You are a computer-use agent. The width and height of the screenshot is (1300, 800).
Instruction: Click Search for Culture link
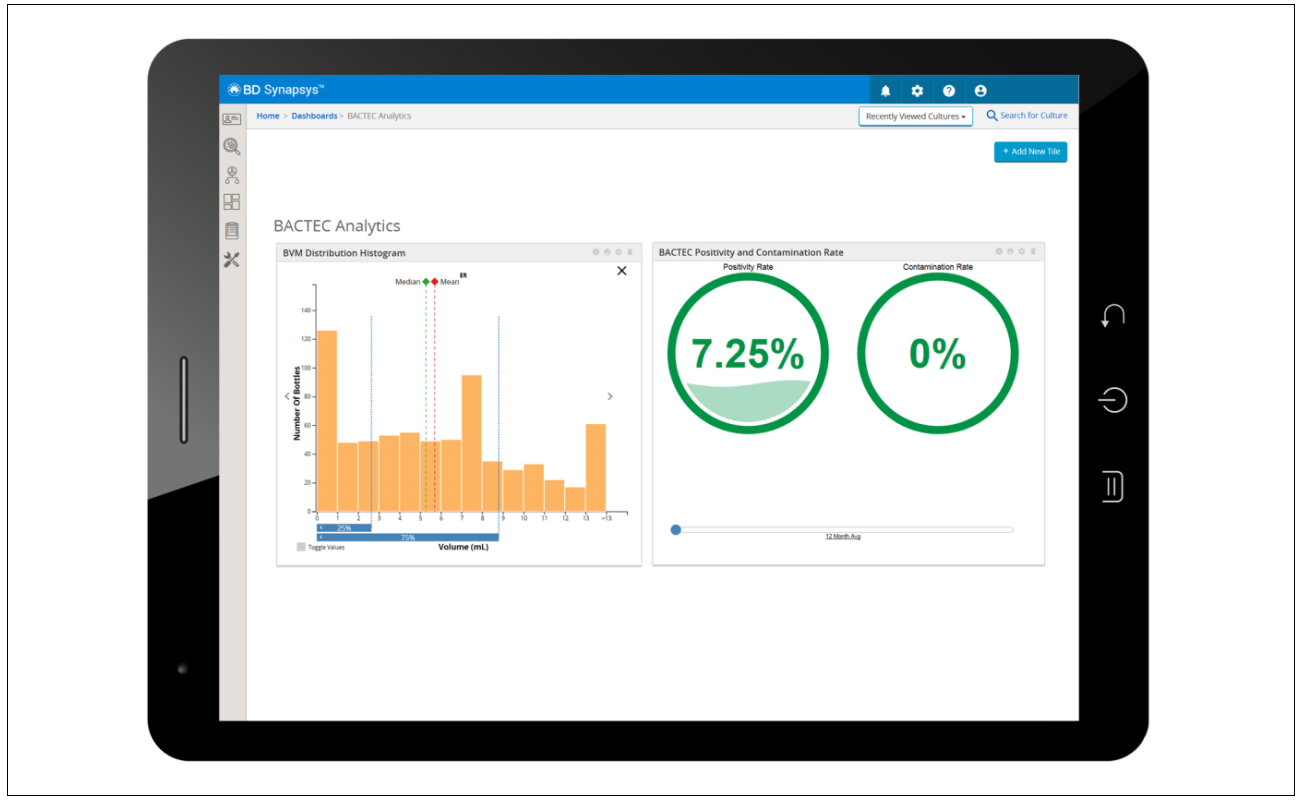(1034, 115)
